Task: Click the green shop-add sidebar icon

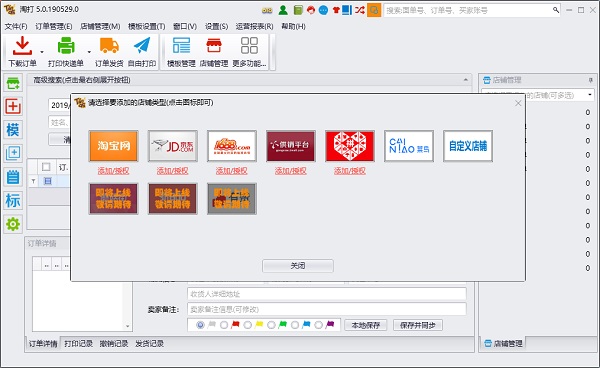Action: pos(13,83)
